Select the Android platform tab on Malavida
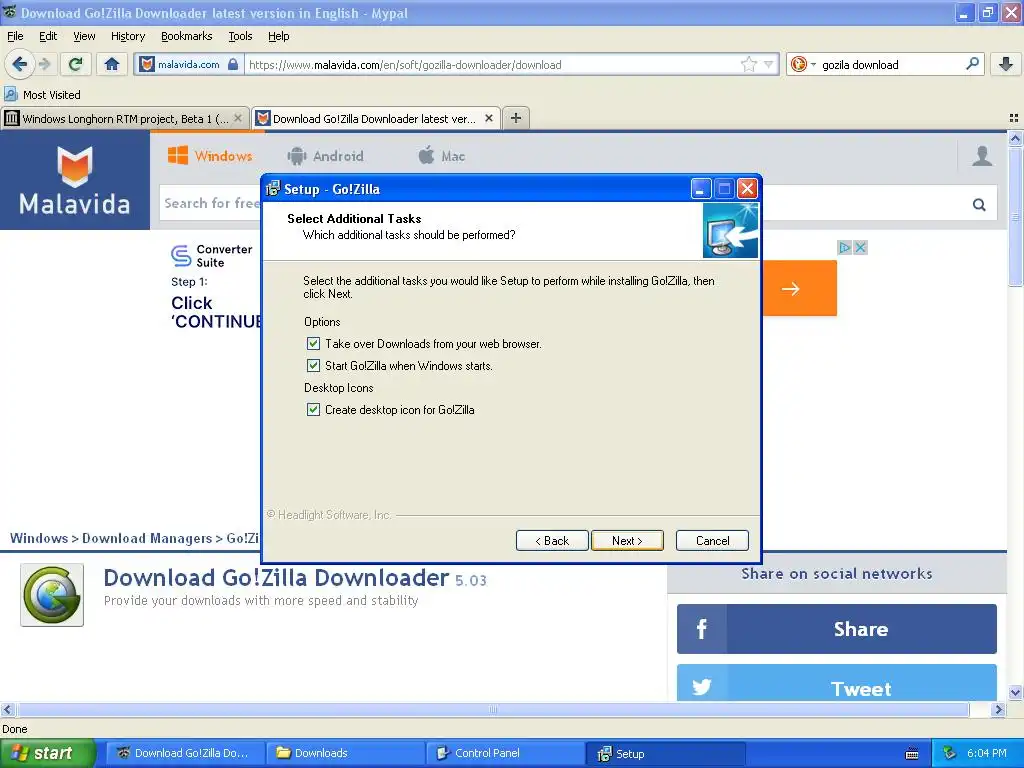Image resolution: width=1024 pixels, height=768 pixels. coord(325,156)
